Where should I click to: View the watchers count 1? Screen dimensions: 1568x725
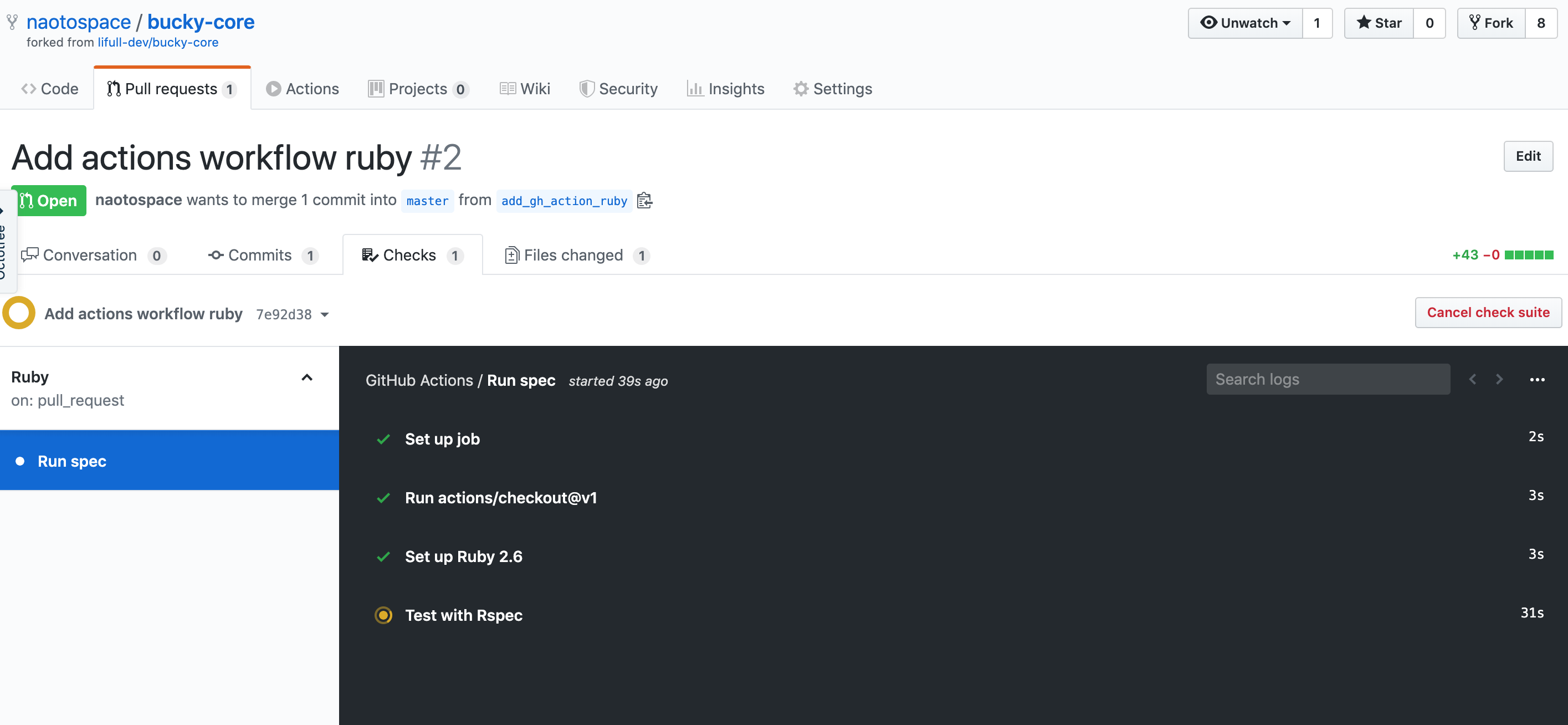(1317, 23)
